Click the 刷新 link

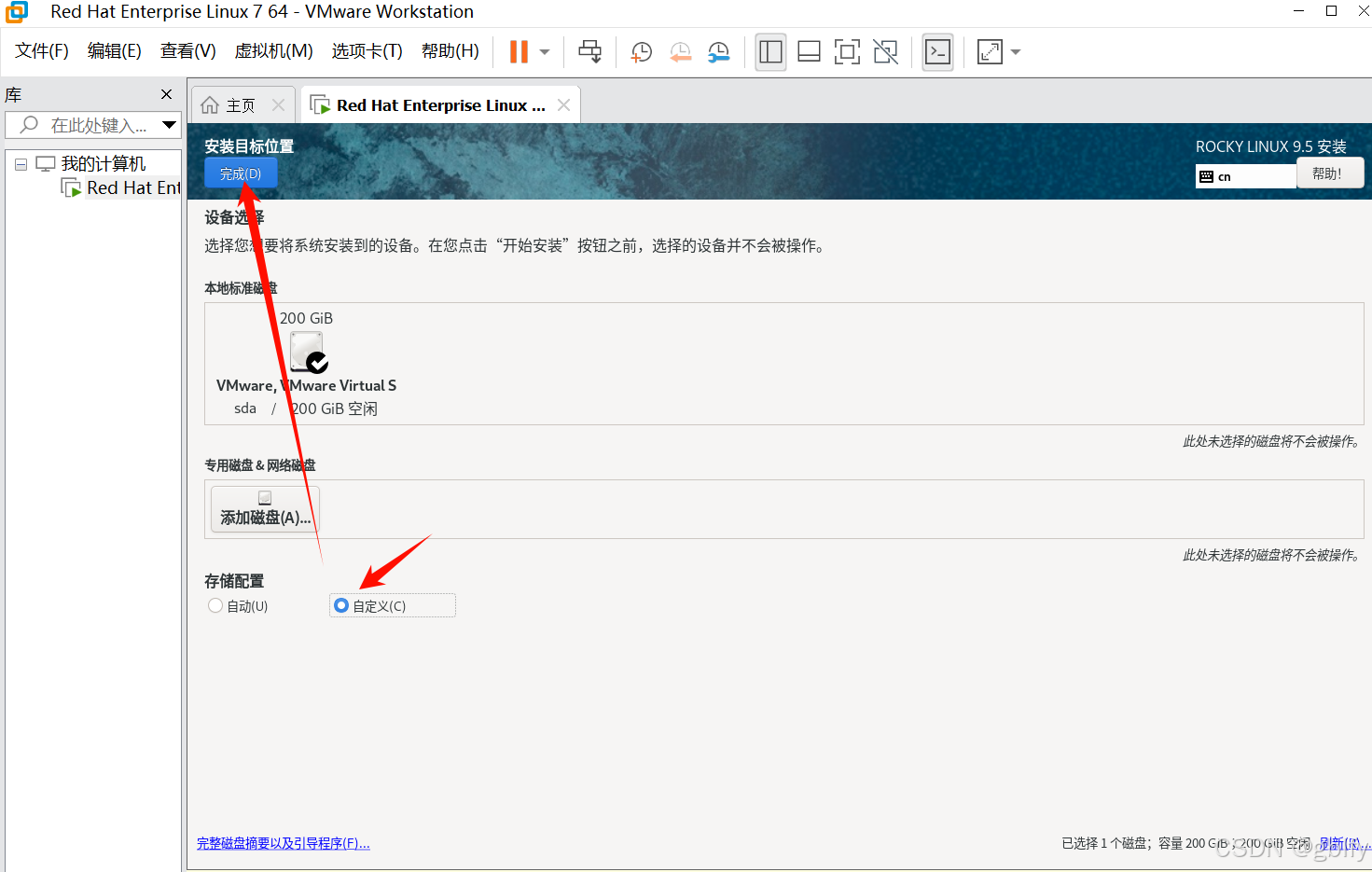1343,843
